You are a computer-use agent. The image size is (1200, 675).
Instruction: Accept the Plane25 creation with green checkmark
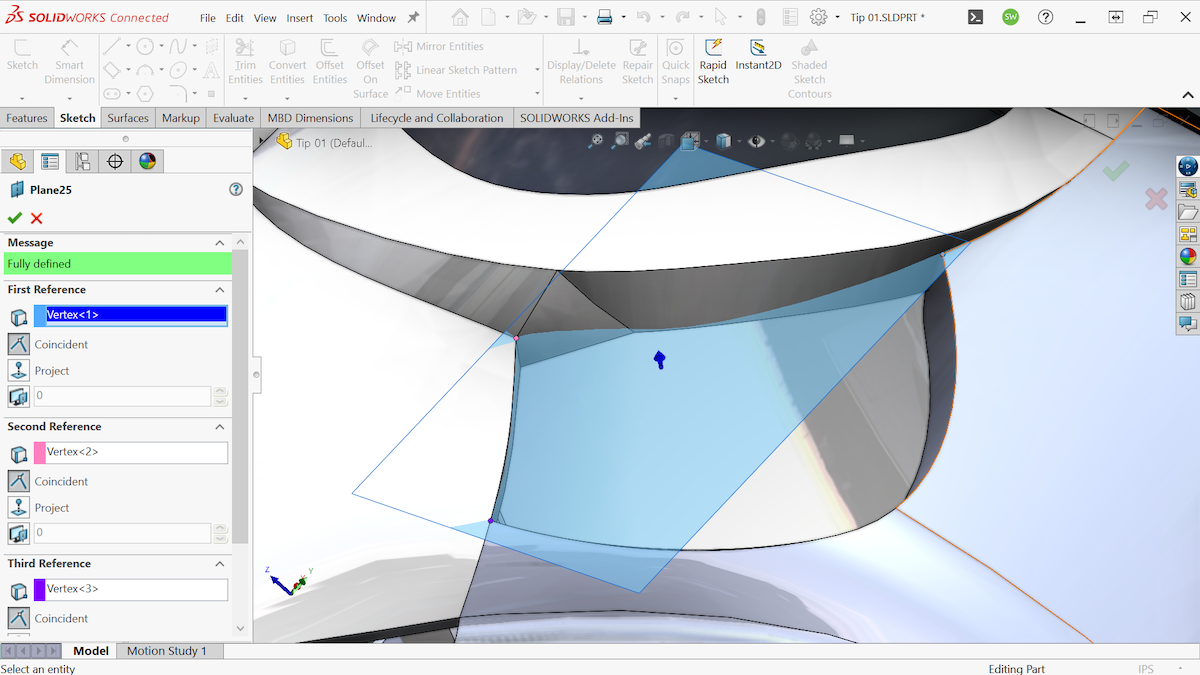point(16,218)
